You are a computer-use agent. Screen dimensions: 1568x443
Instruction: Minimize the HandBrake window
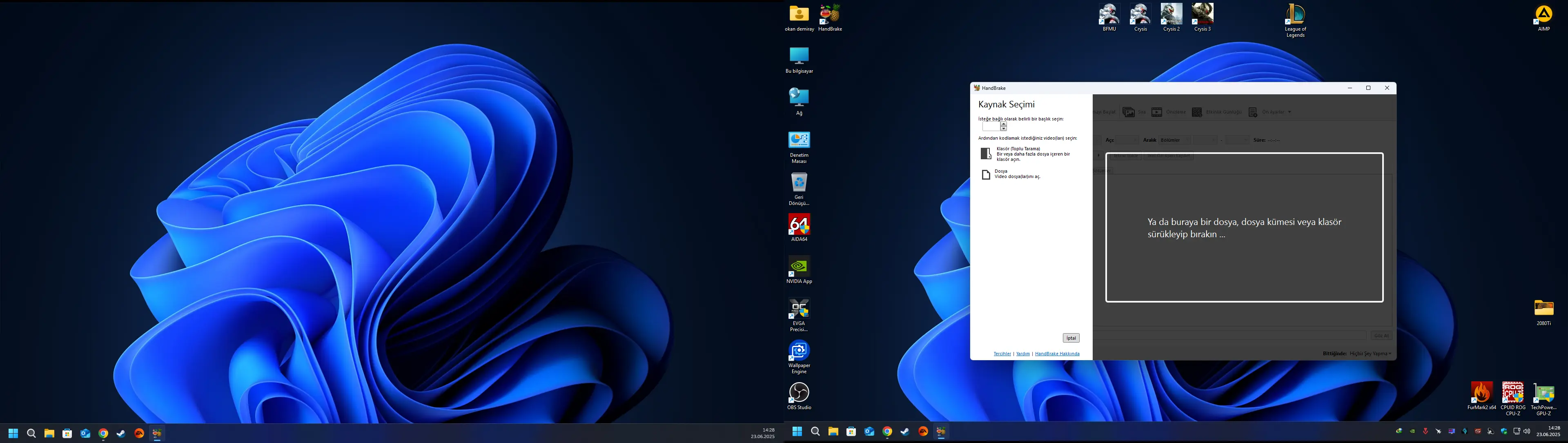pos(1350,88)
